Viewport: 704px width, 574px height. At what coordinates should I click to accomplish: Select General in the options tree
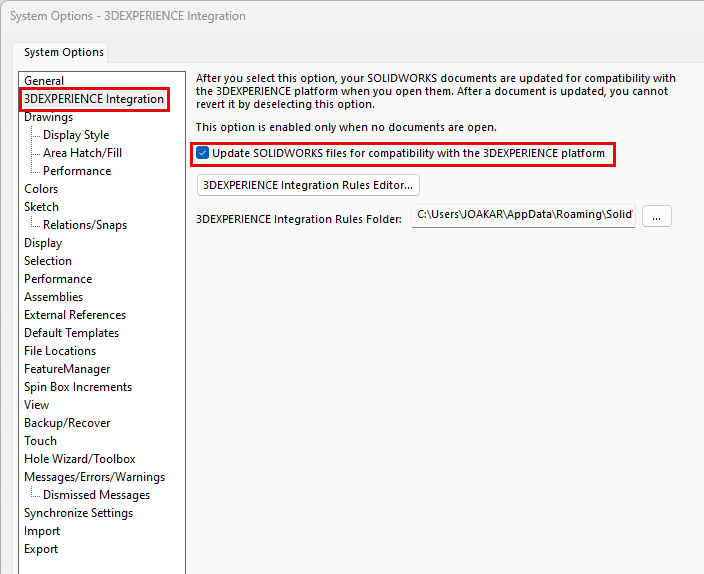[x=44, y=81]
